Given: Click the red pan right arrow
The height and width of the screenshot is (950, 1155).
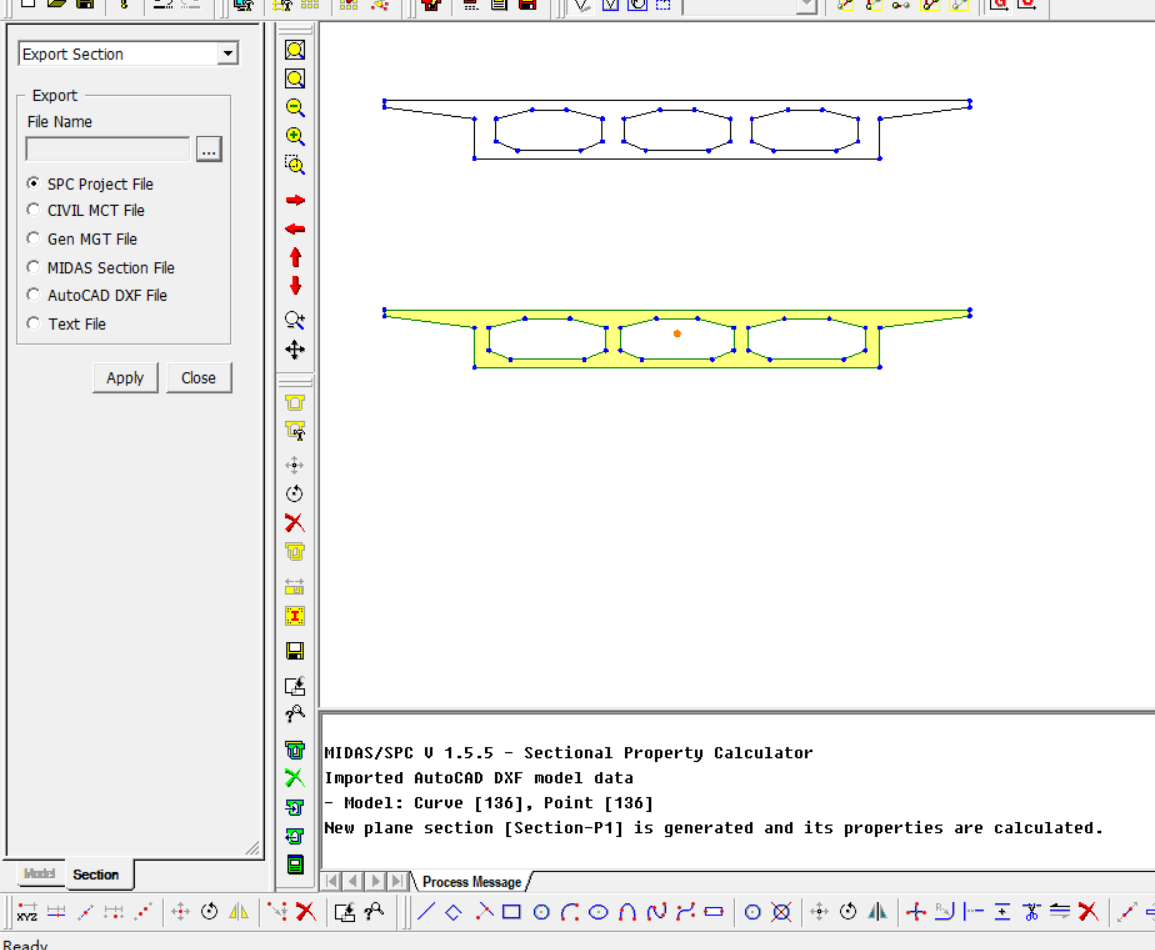Looking at the screenshot, I should point(295,201).
